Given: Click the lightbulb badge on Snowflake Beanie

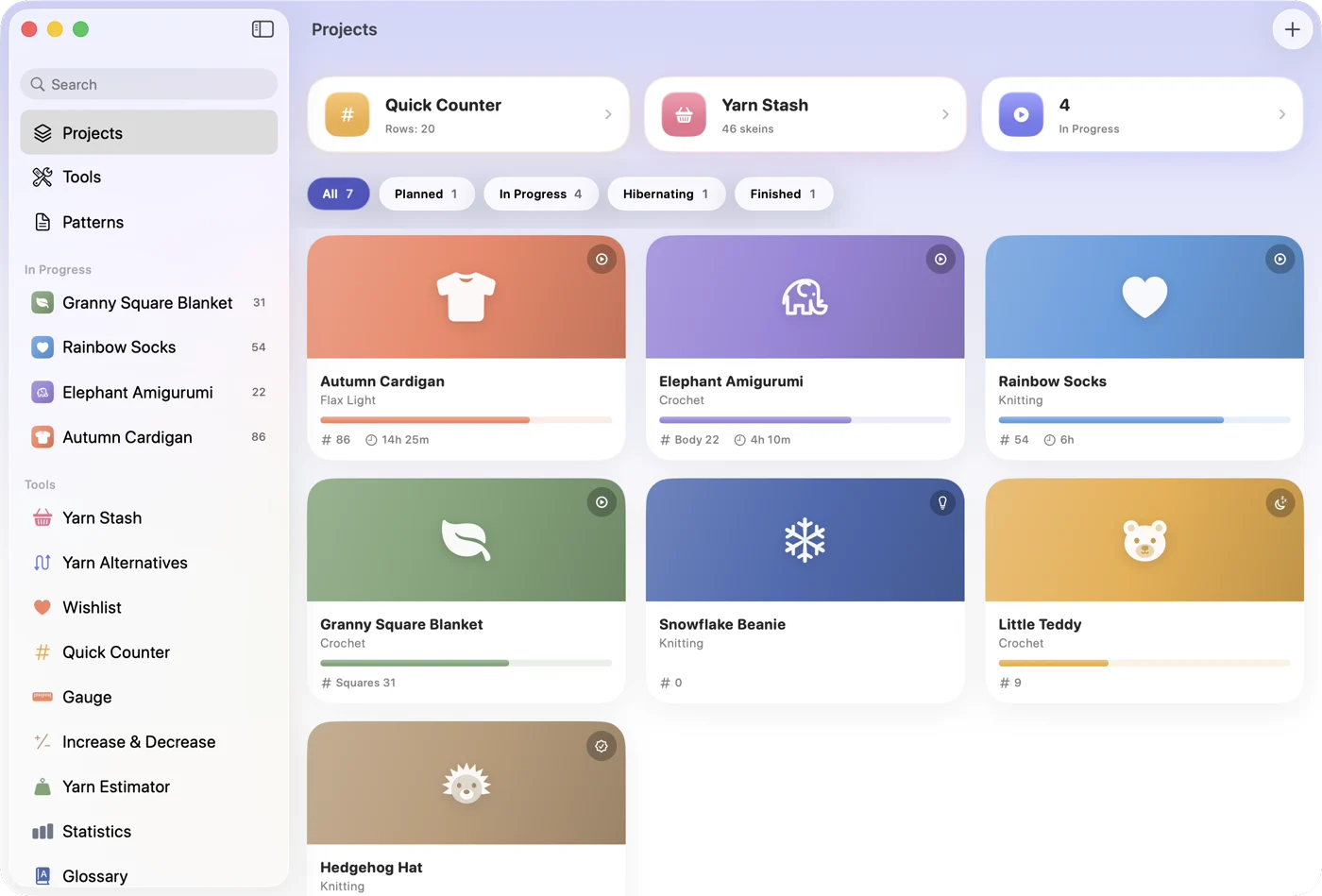Looking at the screenshot, I should [x=941, y=502].
